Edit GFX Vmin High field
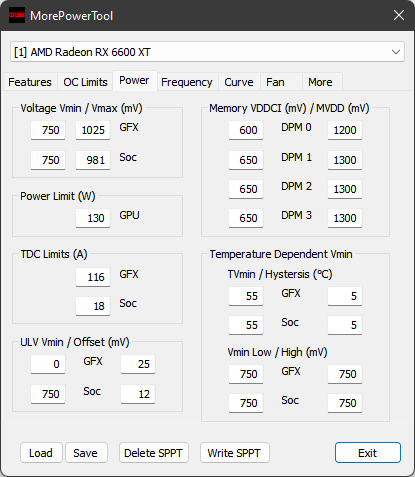The height and width of the screenshot is (477, 415). 345,374
